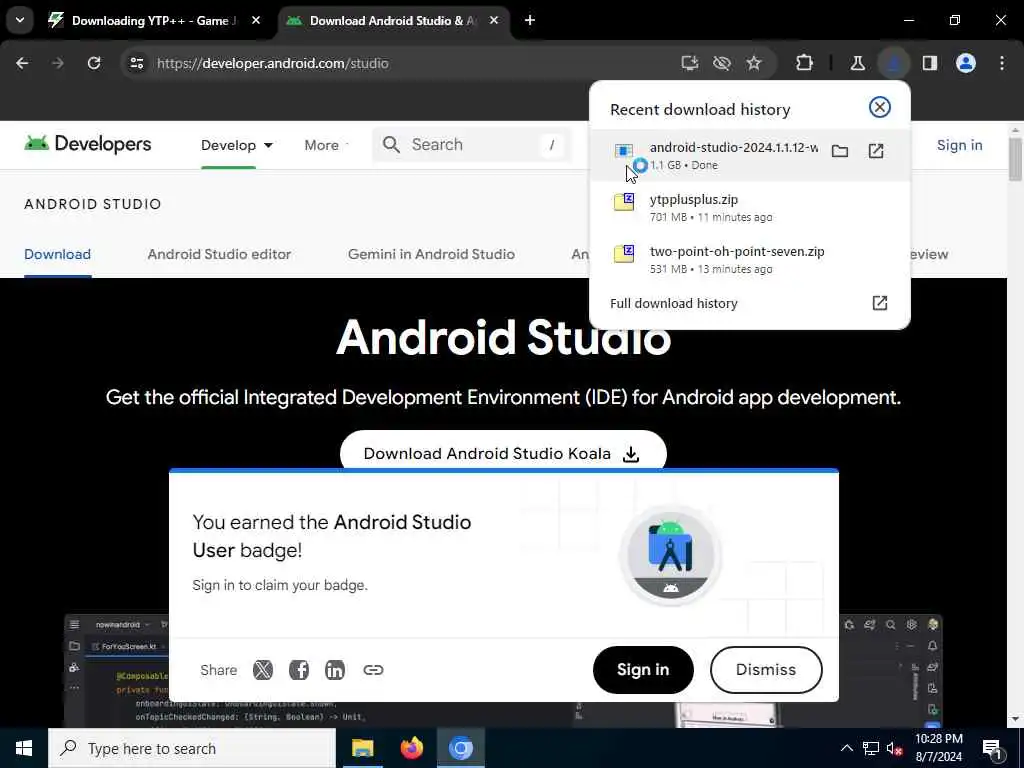This screenshot has width=1024, height=768.
Task: Select Android Studio editor tab
Action: [x=219, y=254]
